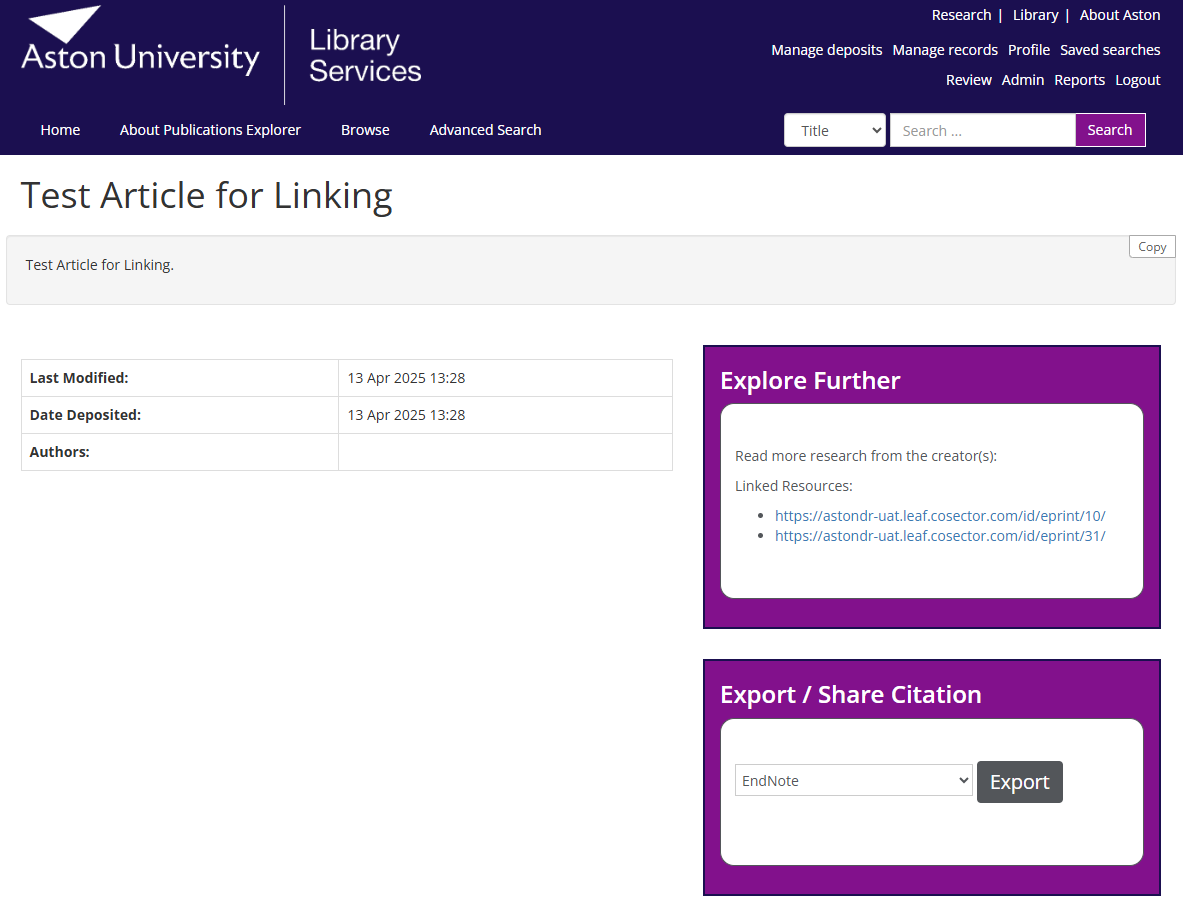The image size is (1183, 903).
Task: Open Manage records page
Action: tap(945, 50)
